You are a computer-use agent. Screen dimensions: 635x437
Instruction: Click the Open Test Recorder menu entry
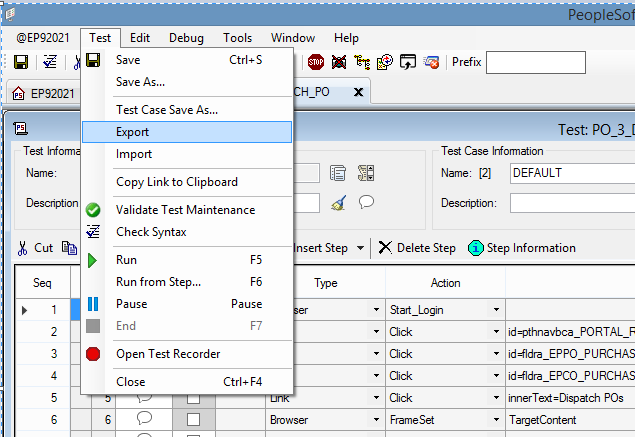[x=168, y=353]
